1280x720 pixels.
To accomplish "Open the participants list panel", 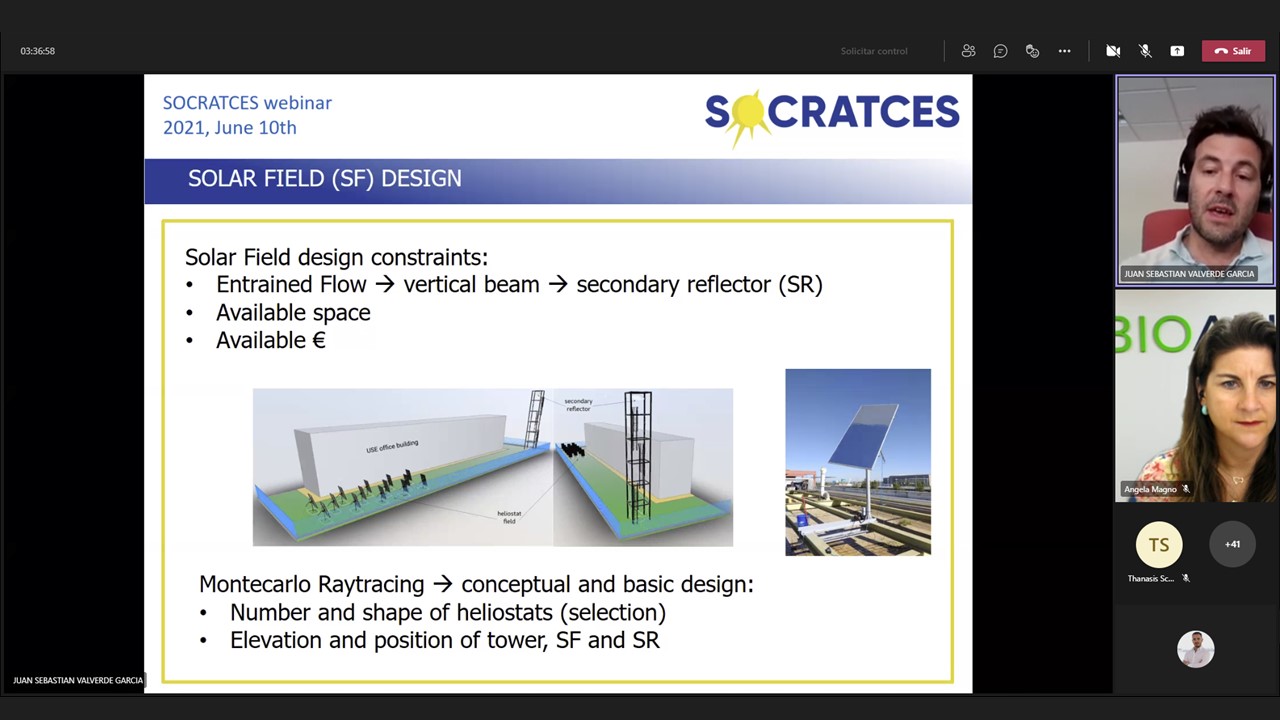I will click(968, 51).
